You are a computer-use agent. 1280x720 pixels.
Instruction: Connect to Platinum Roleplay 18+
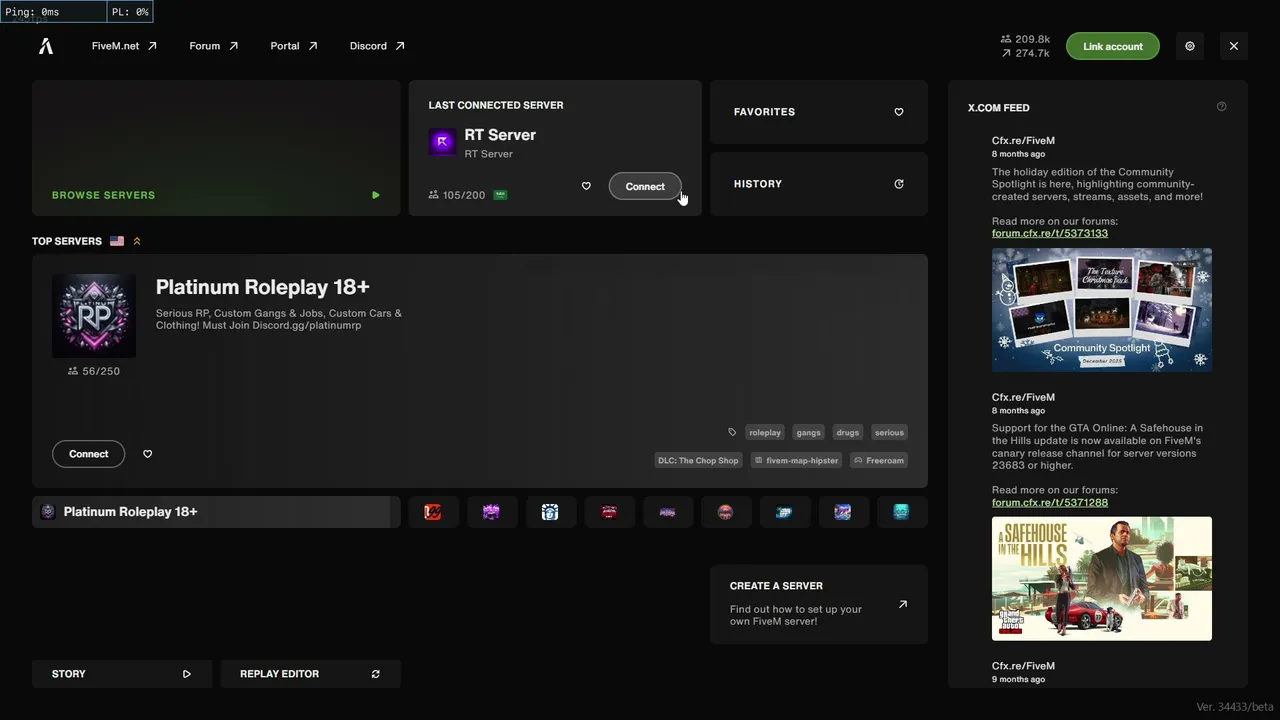click(89, 454)
